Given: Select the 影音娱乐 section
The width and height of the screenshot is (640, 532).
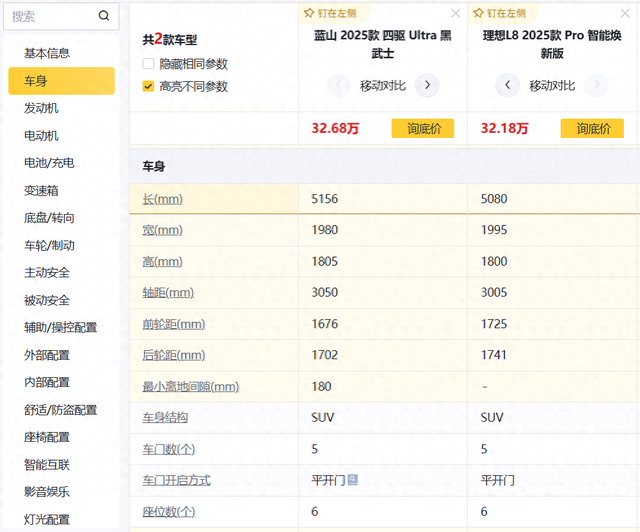Looking at the screenshot, I should point(47,492).
